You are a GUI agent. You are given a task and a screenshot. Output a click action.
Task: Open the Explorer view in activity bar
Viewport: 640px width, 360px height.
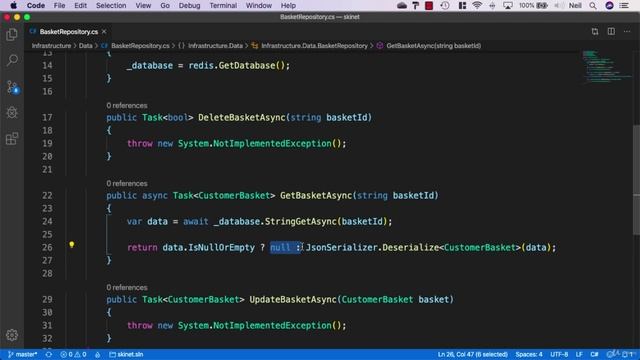(x=12, y=35)
